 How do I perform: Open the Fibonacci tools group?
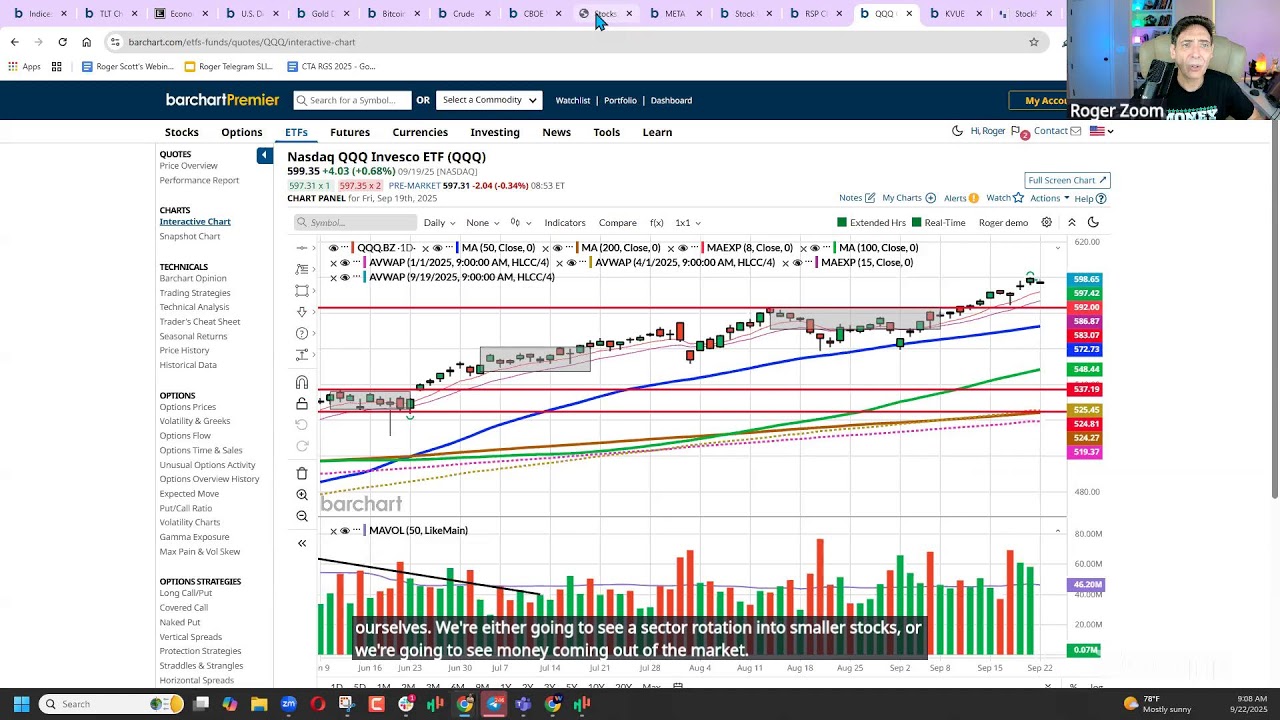[x=302, y=269]
